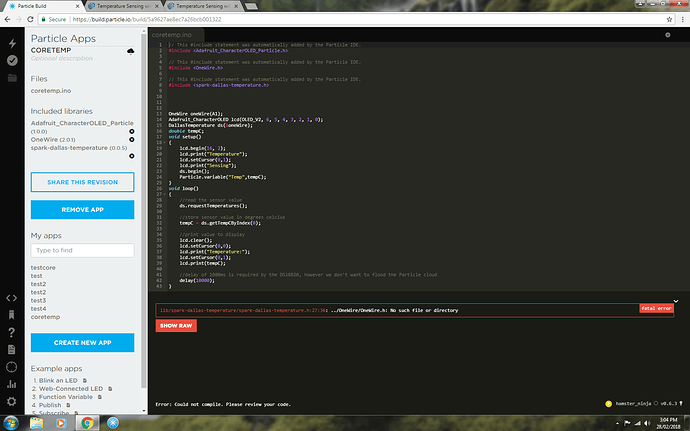690x431 pixels.
Task: Click the file icon beside Function Variable
Action: click(100, 397)
